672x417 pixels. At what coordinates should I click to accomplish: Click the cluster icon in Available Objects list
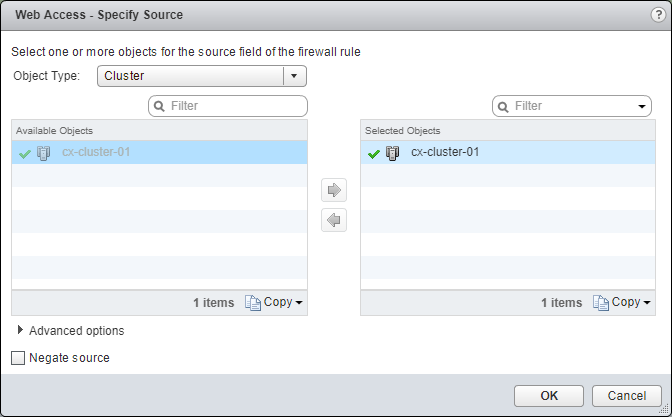pyautogui.click(x=43, y=153)
